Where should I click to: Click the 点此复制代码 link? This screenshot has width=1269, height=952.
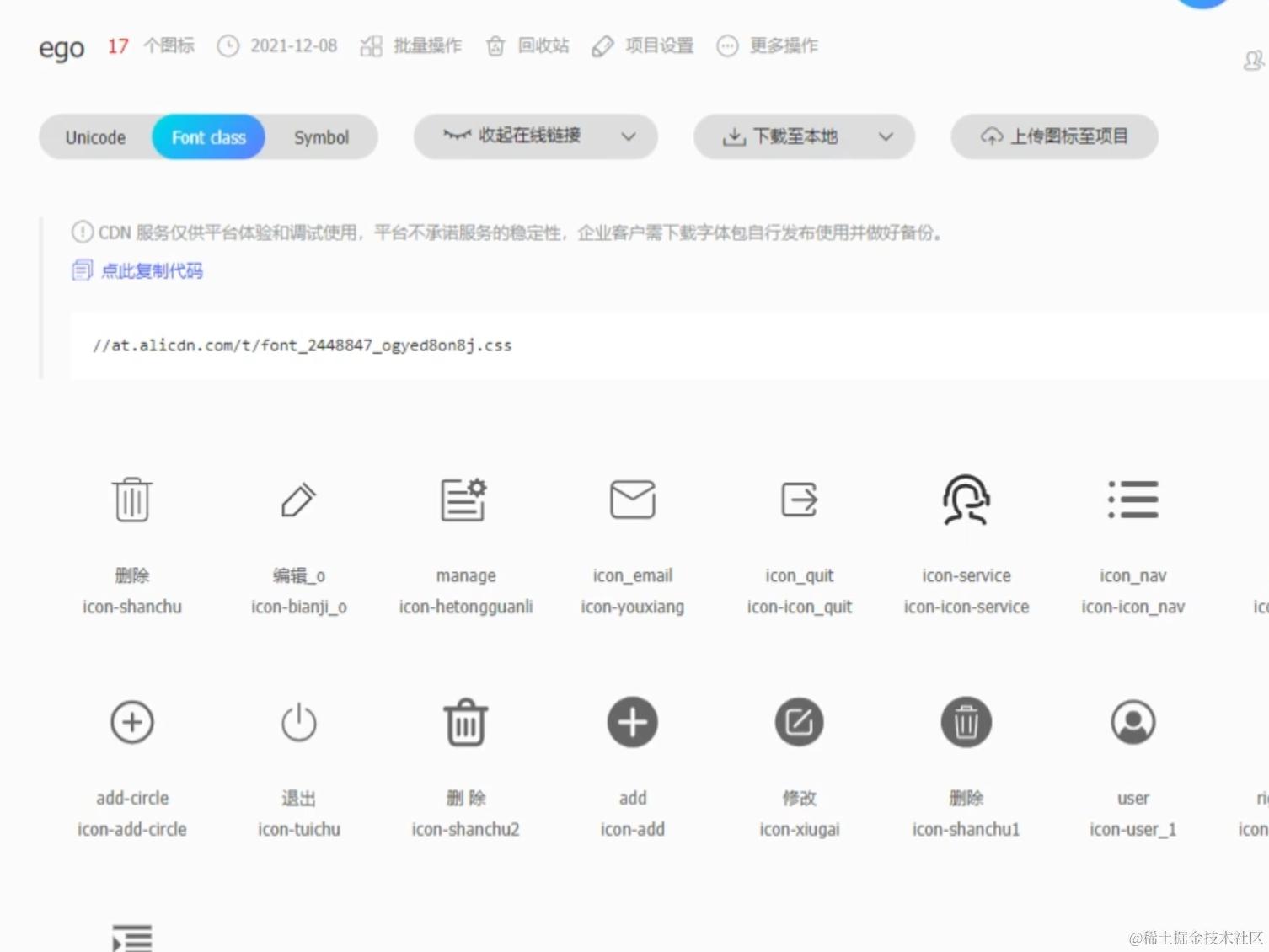[152, 270]
